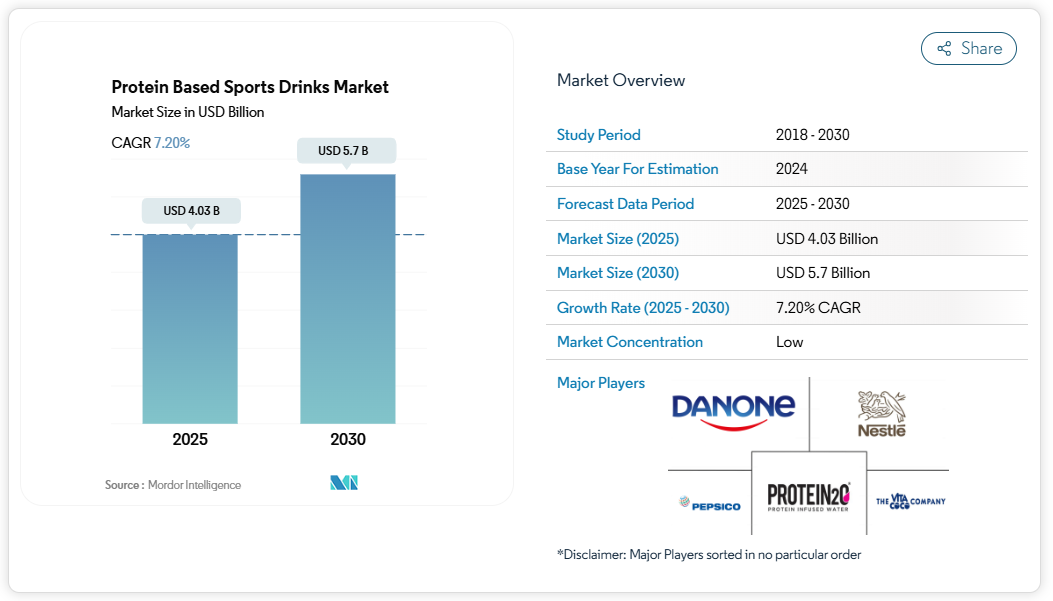
Task: Select the Base Year For Estimation label
Action: tap(637, 169)
